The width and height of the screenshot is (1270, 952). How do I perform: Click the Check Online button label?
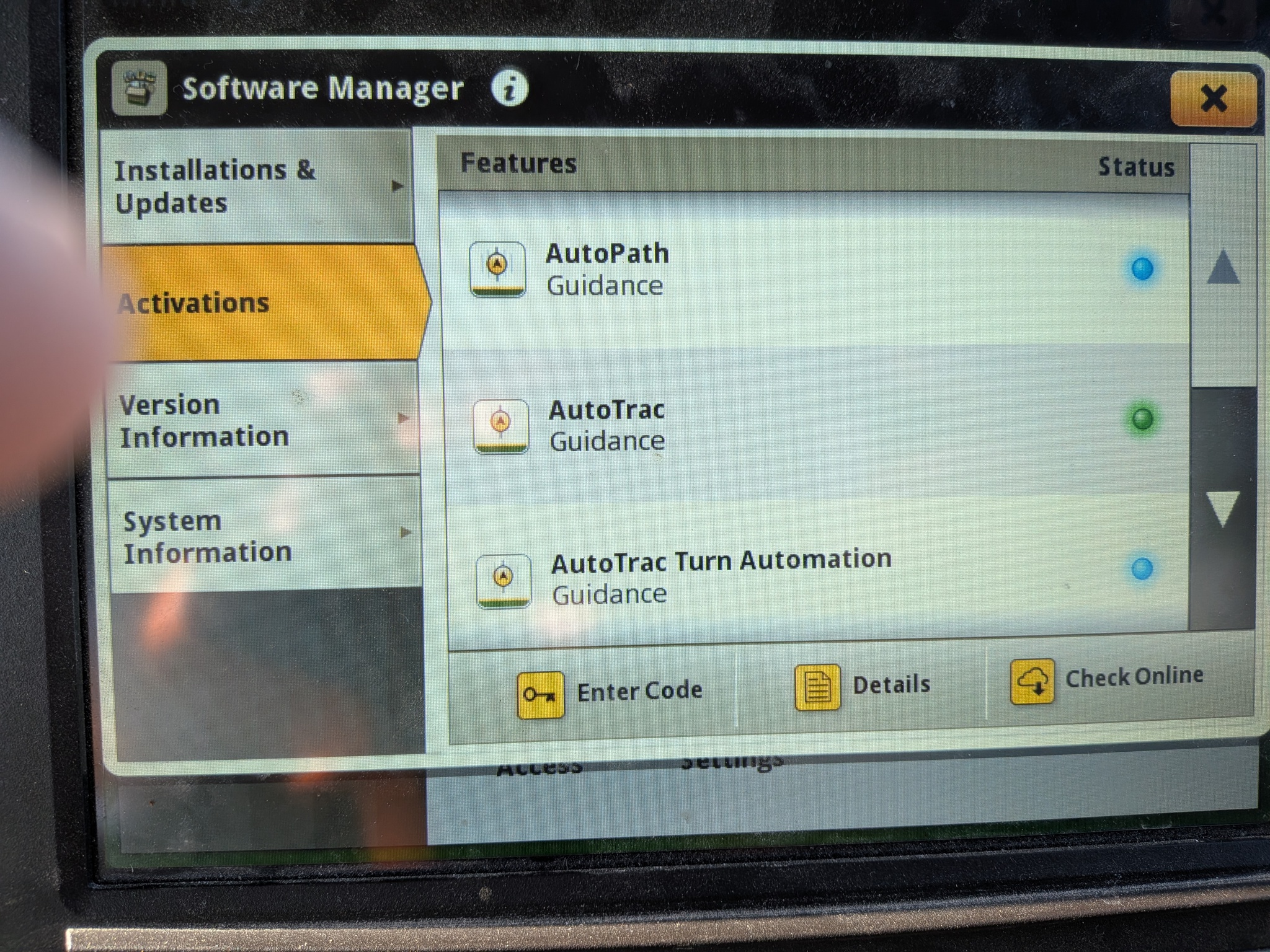click(1134, 676)
